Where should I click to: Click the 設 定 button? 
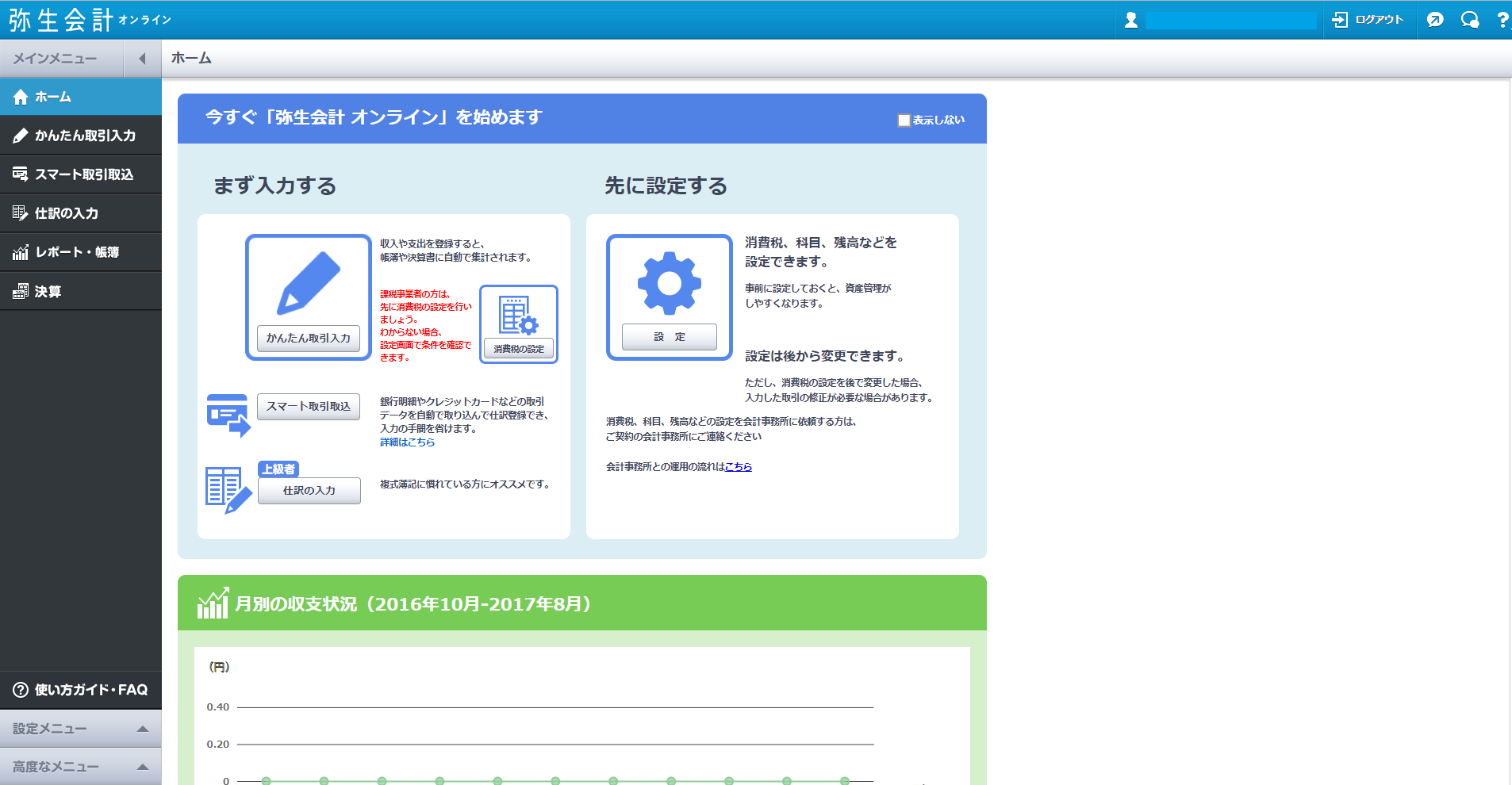coord(670,337)
